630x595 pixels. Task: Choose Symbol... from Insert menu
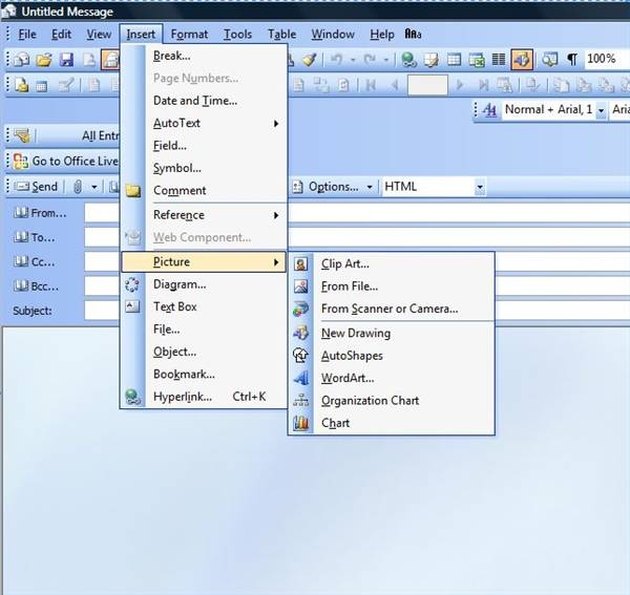[x=204, y=168]
